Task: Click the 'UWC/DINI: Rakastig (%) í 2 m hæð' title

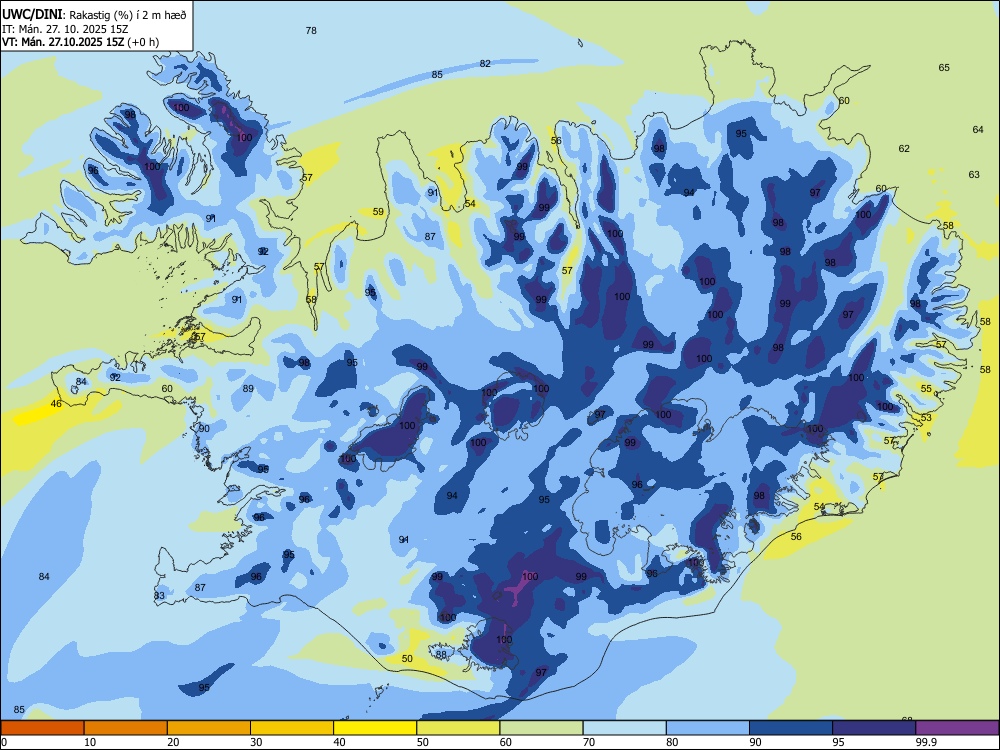Action: point(94,15)
